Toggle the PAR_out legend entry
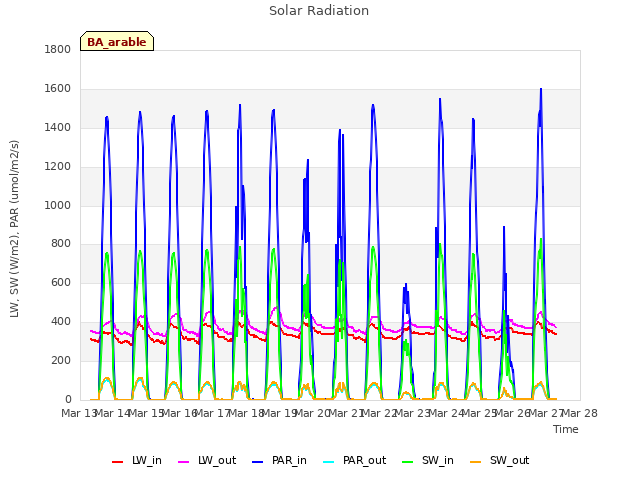Screen dimensions: 640x480 pos(354,461)
